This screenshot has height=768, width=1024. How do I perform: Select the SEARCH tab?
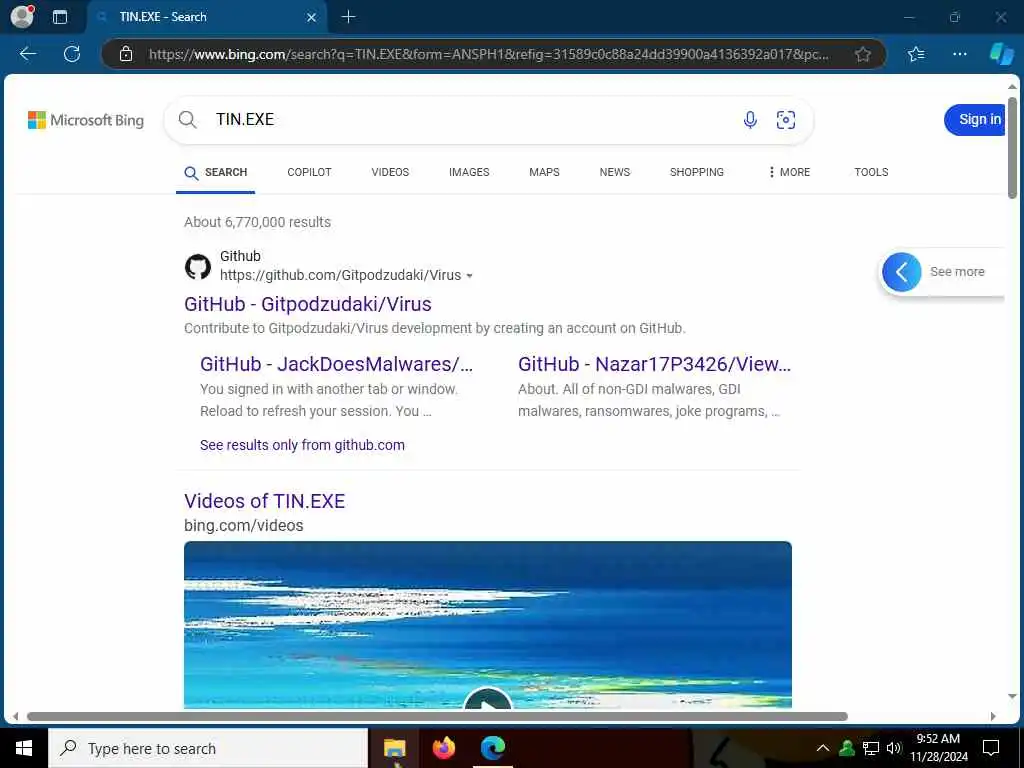click(x=216, y=172)
